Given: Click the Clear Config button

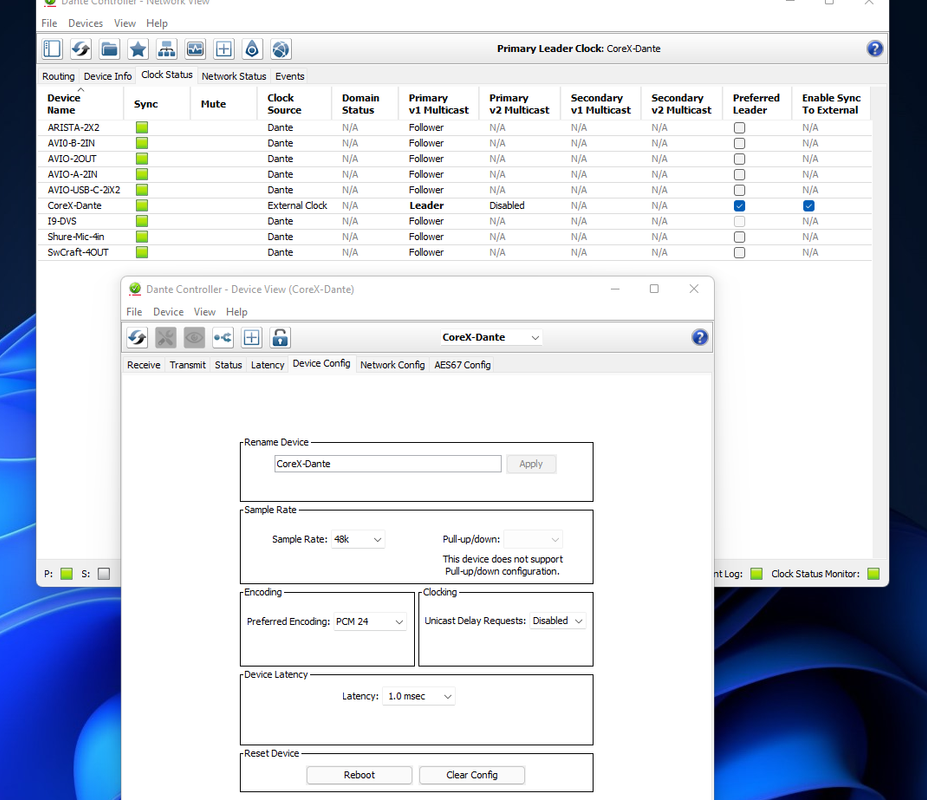Looking at the screenshot, I should click(472, 775).
